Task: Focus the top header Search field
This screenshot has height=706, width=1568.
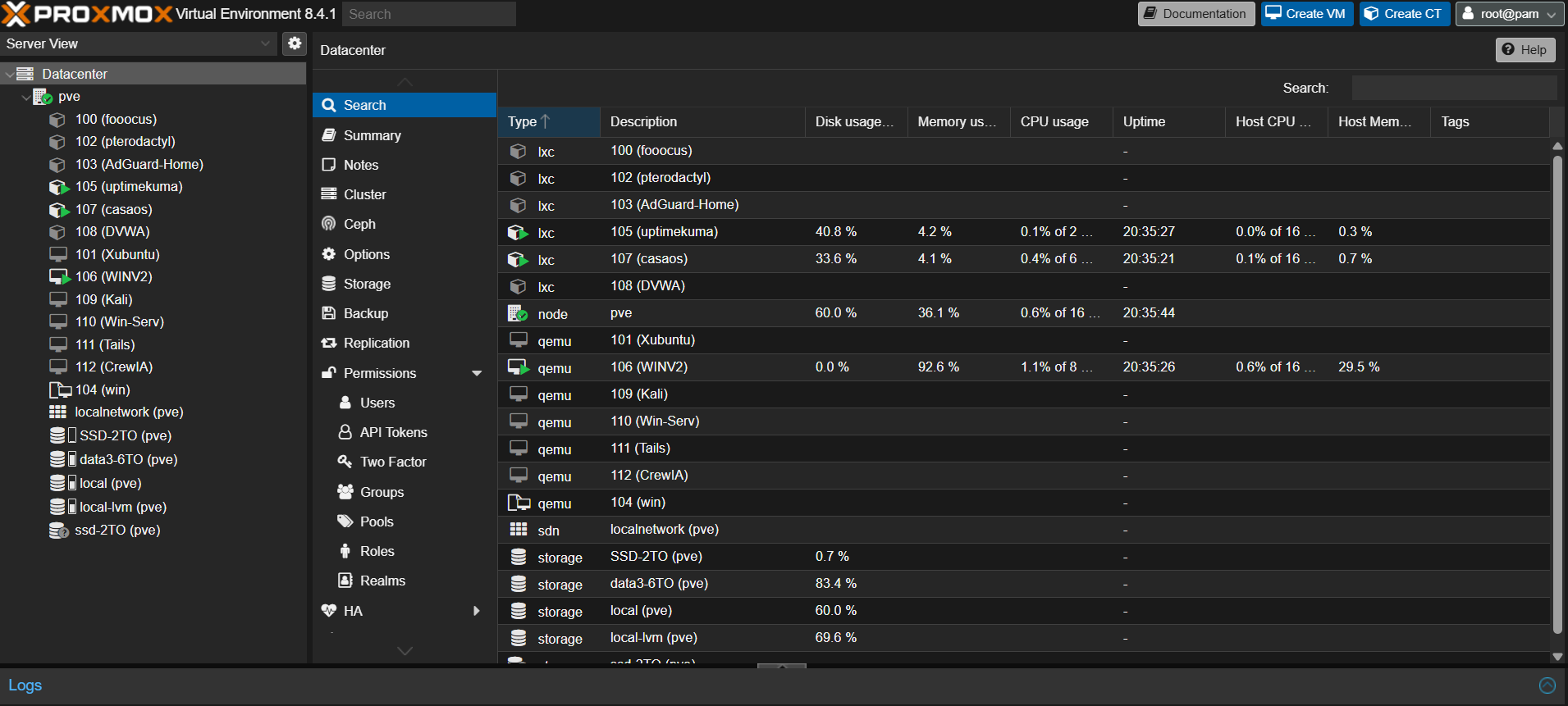Action: (429, 14)
